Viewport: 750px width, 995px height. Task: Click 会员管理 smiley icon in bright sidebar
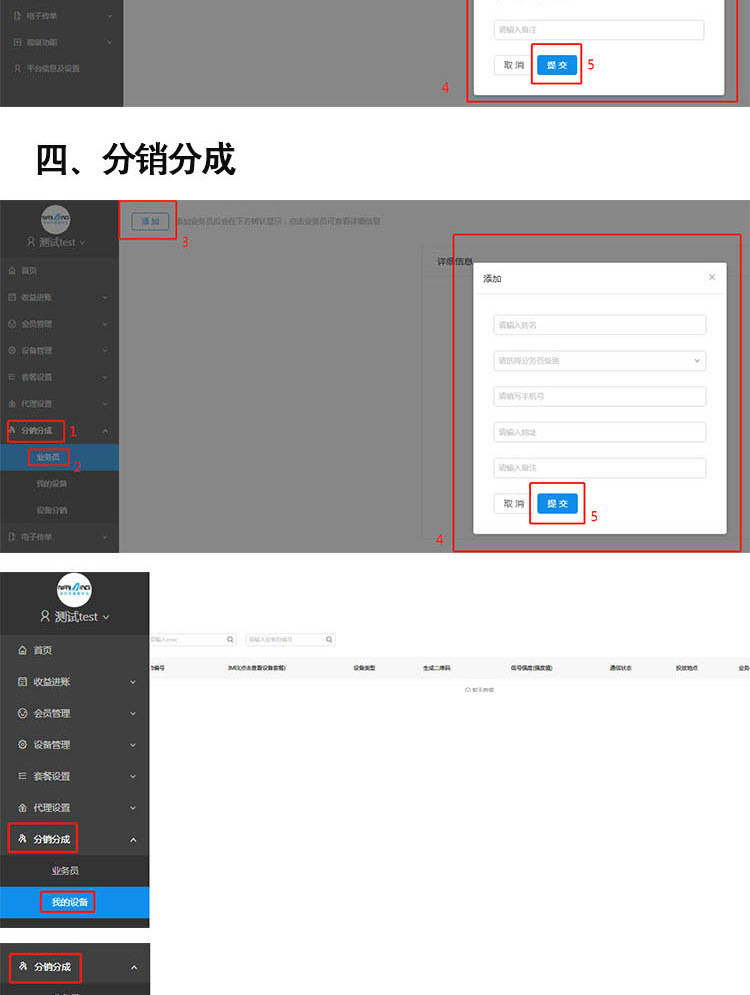[x=22, y=713]
